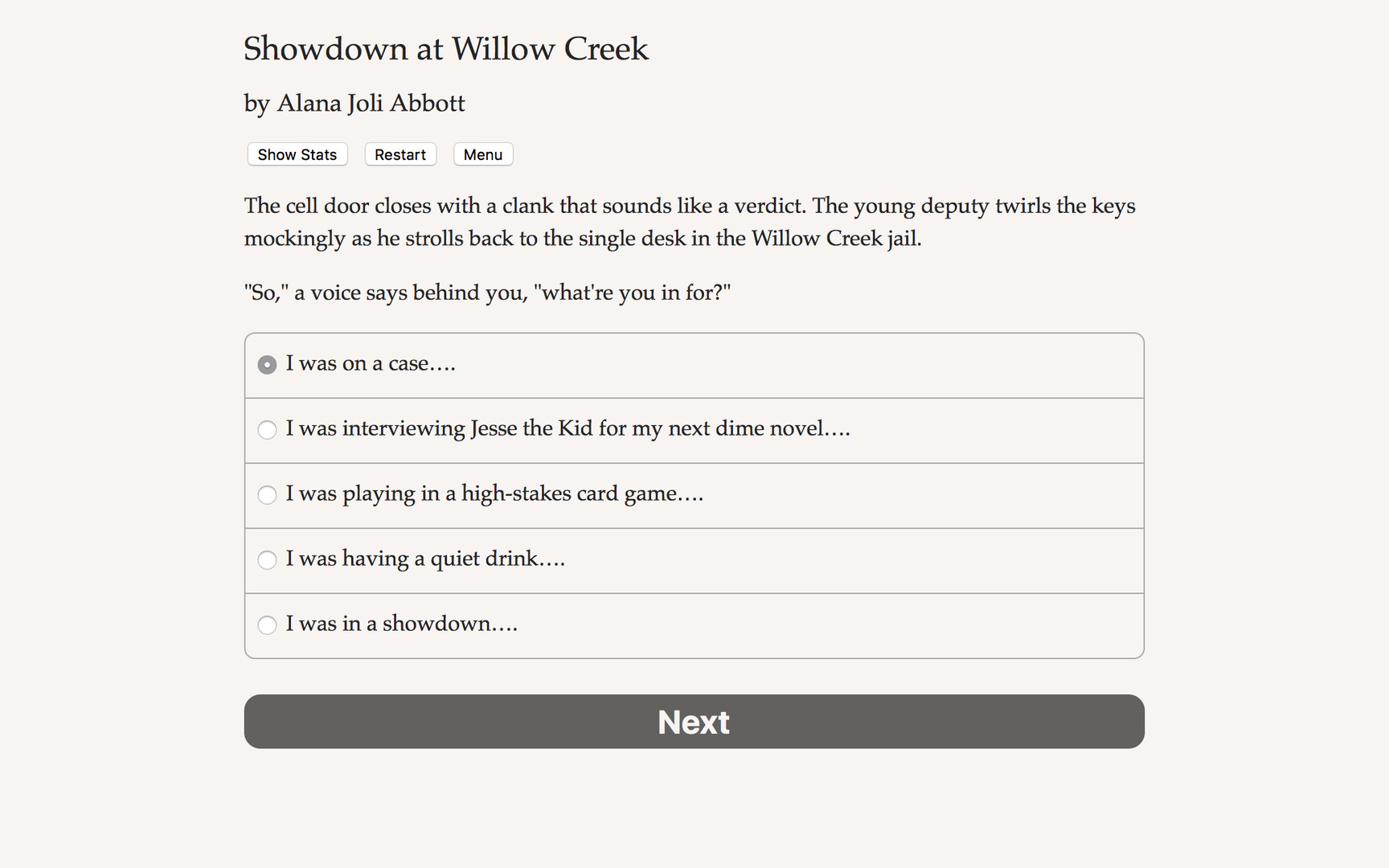Click the author name Alana Joli Abbott
The height and width of the screenshot is (868, 1389).
[354, 103]
